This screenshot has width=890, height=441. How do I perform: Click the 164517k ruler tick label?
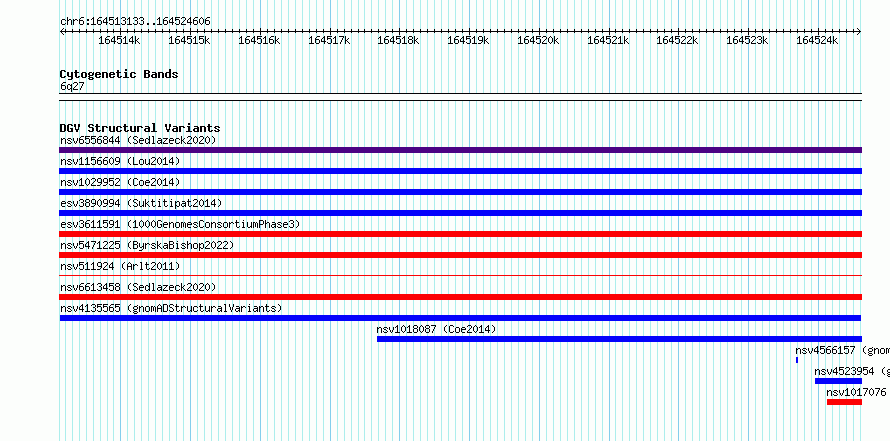click(329, 40)
